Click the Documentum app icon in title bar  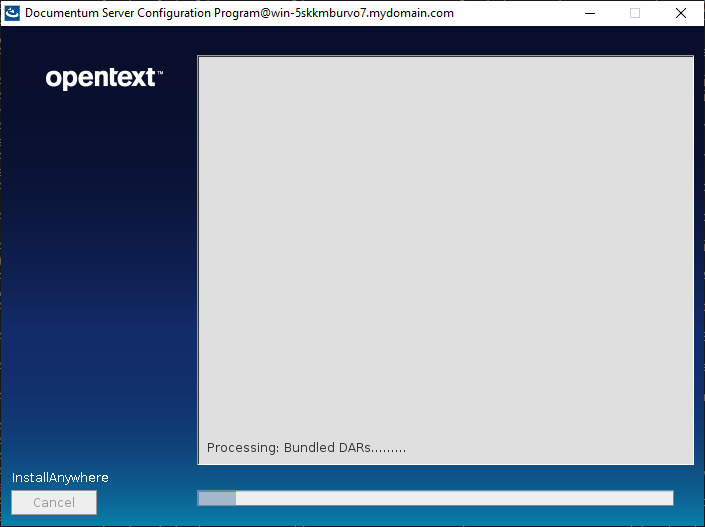tap(12, 13)
